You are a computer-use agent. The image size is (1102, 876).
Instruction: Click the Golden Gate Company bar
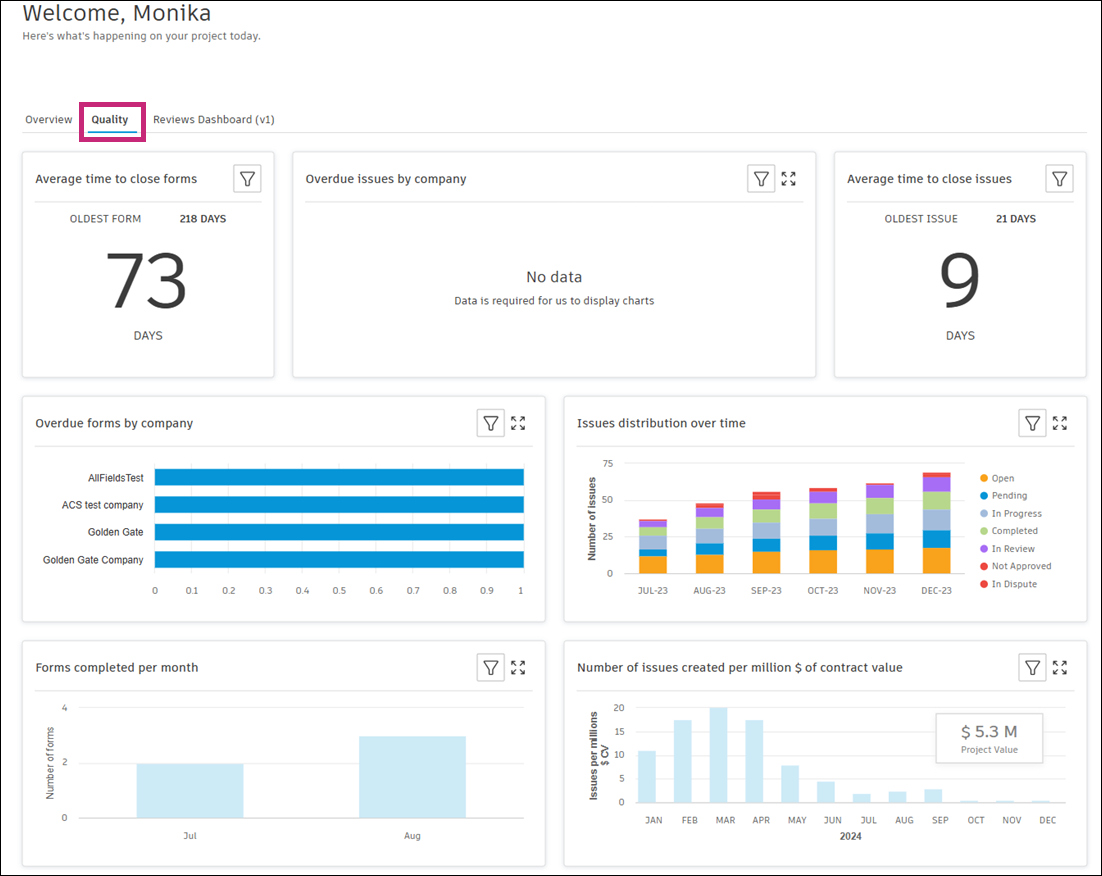tap(339, 560)
